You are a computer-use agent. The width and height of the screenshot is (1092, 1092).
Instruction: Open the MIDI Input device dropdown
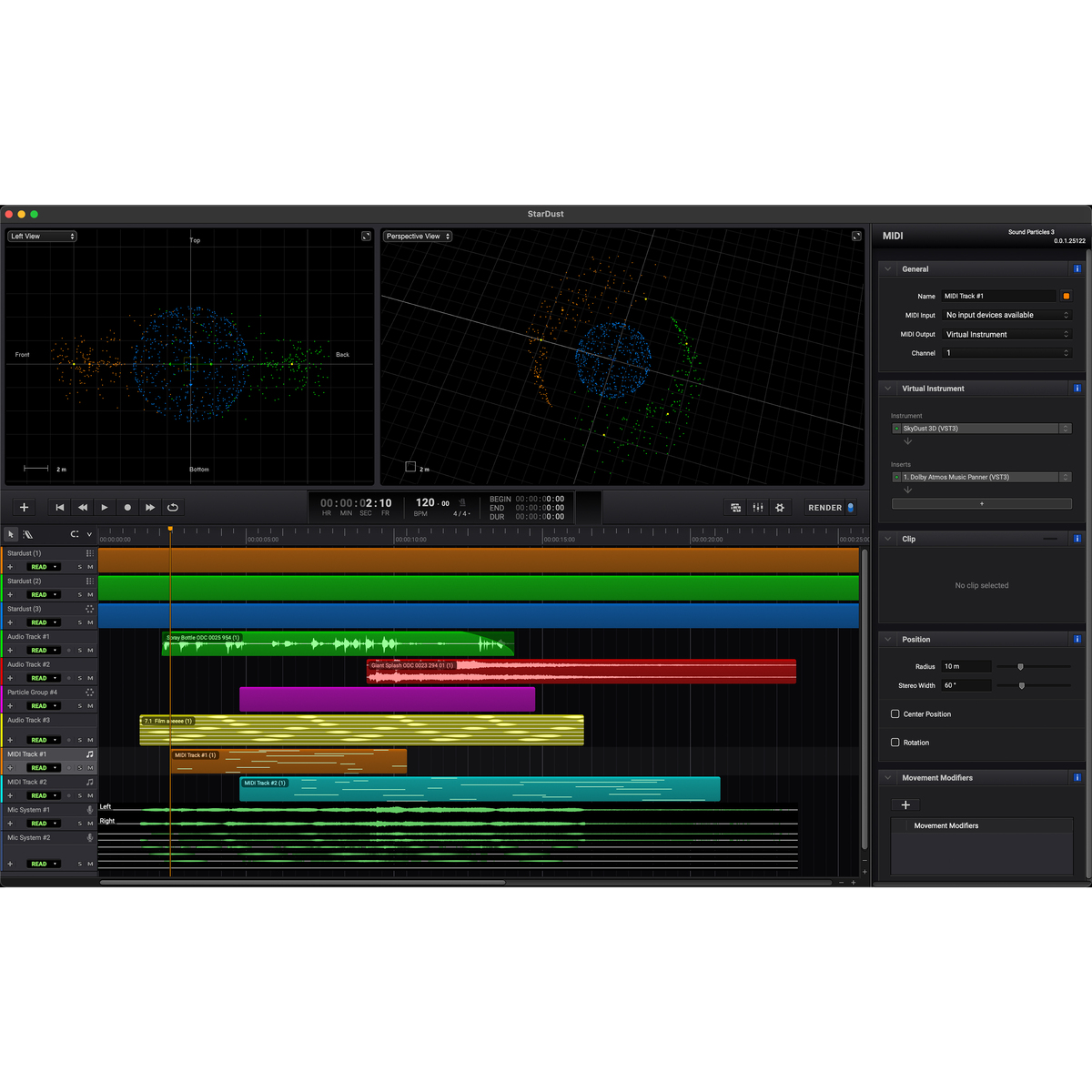pos(1006,315)
